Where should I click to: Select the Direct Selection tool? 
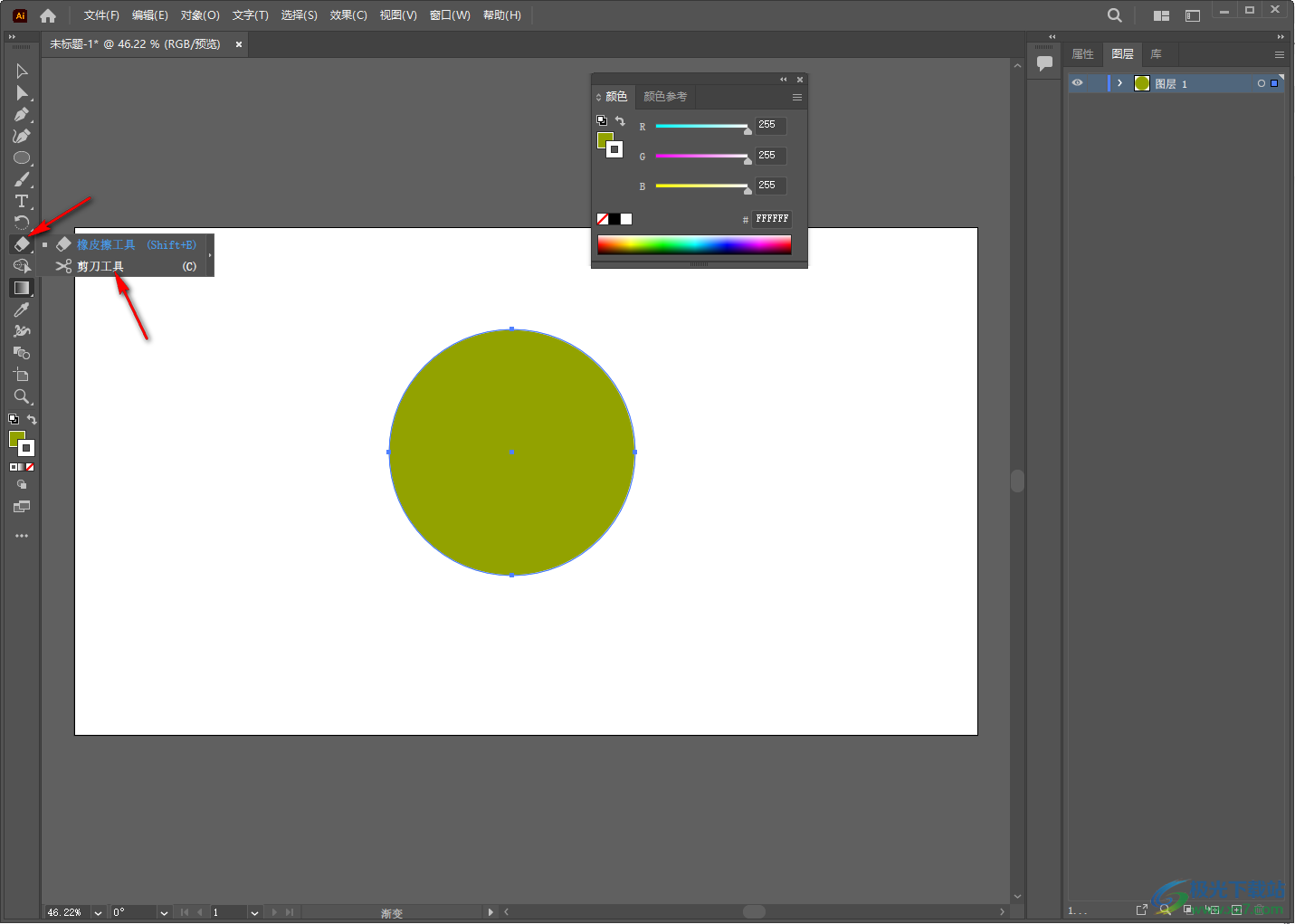[22, 92]
